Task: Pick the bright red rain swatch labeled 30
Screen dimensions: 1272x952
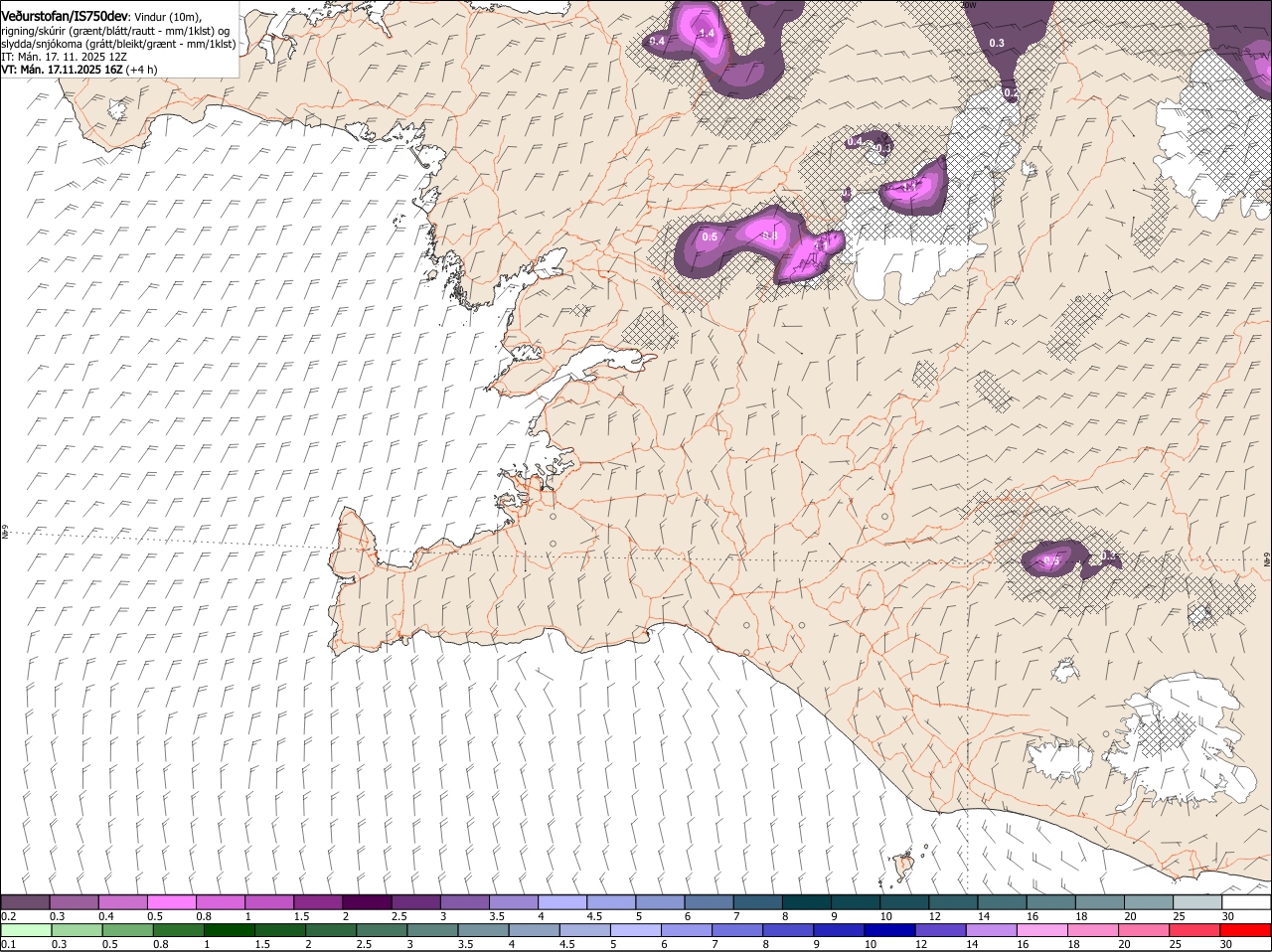Action: click(x=1244, y=930)
